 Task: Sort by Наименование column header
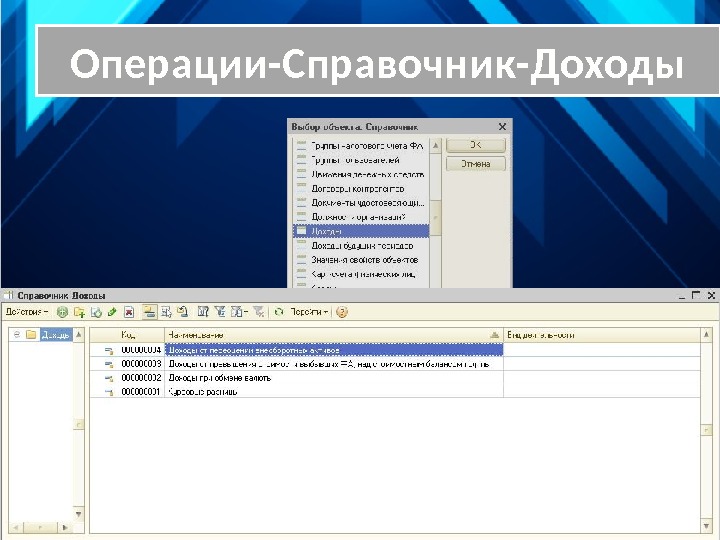(x=334, y=335)
